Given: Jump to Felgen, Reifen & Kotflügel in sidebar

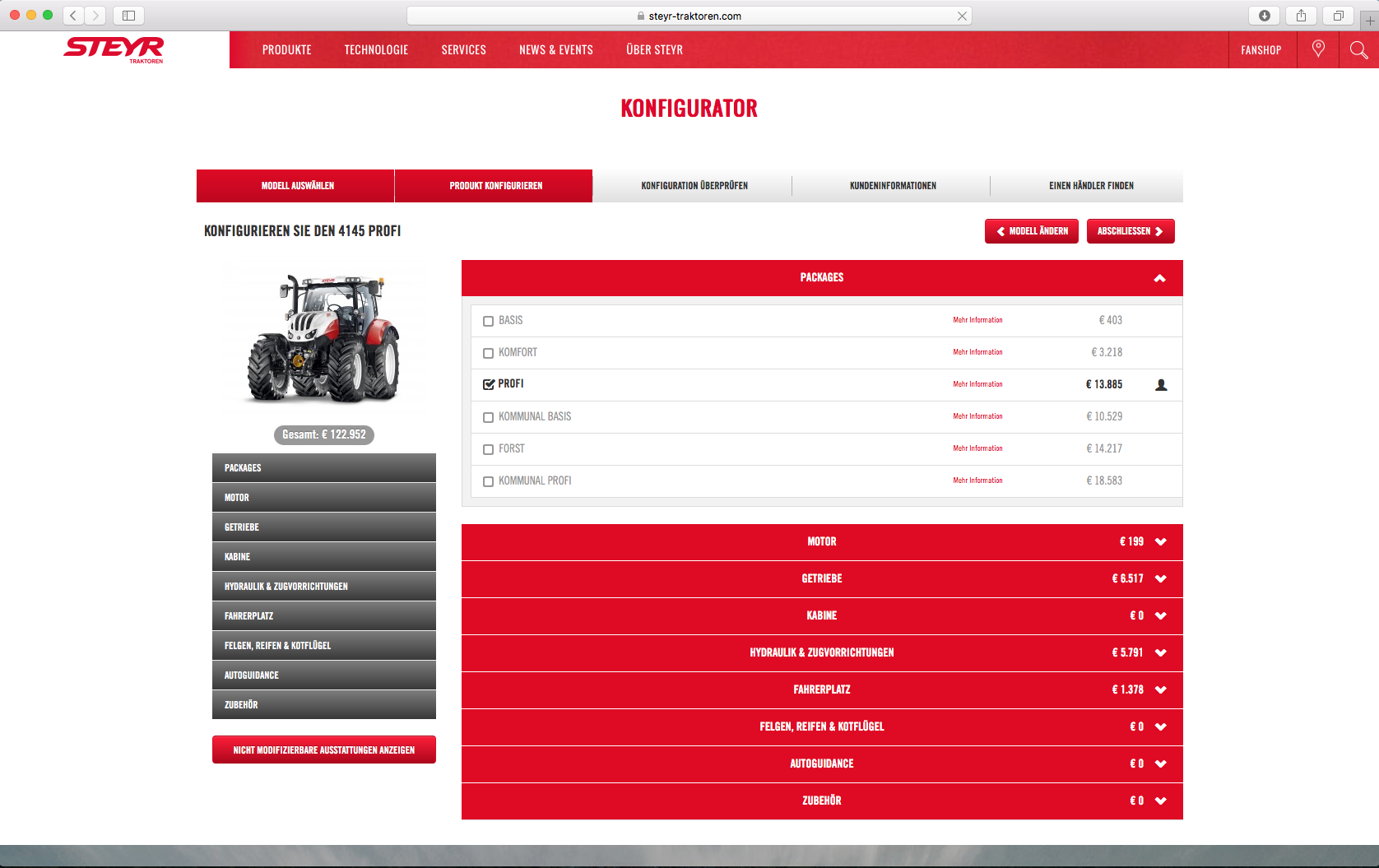Looking at the screenshot, I should pyautogui.click(x=324, y=645).
